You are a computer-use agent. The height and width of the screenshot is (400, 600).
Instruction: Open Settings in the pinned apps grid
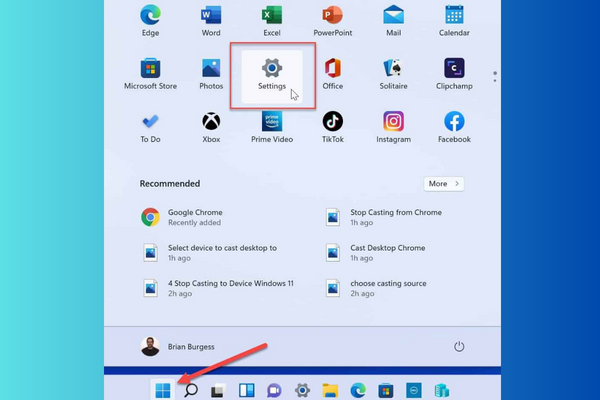click(272, 76)
